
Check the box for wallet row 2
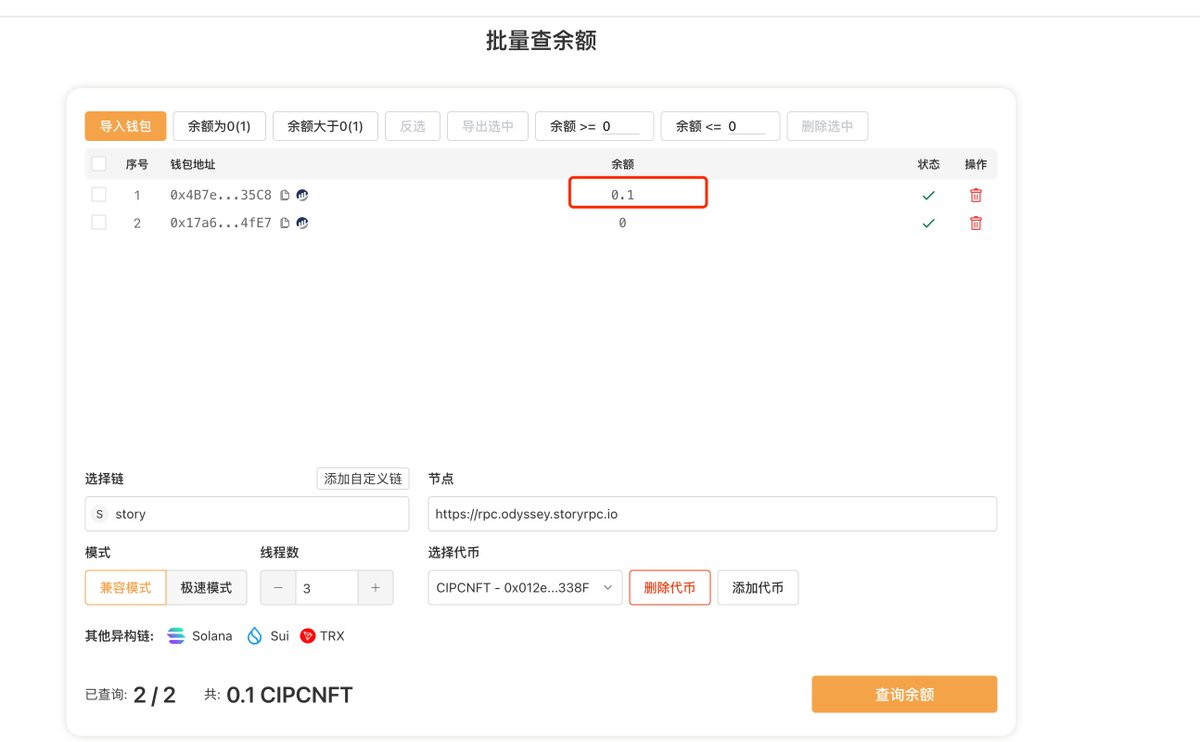tap(99, 222)
